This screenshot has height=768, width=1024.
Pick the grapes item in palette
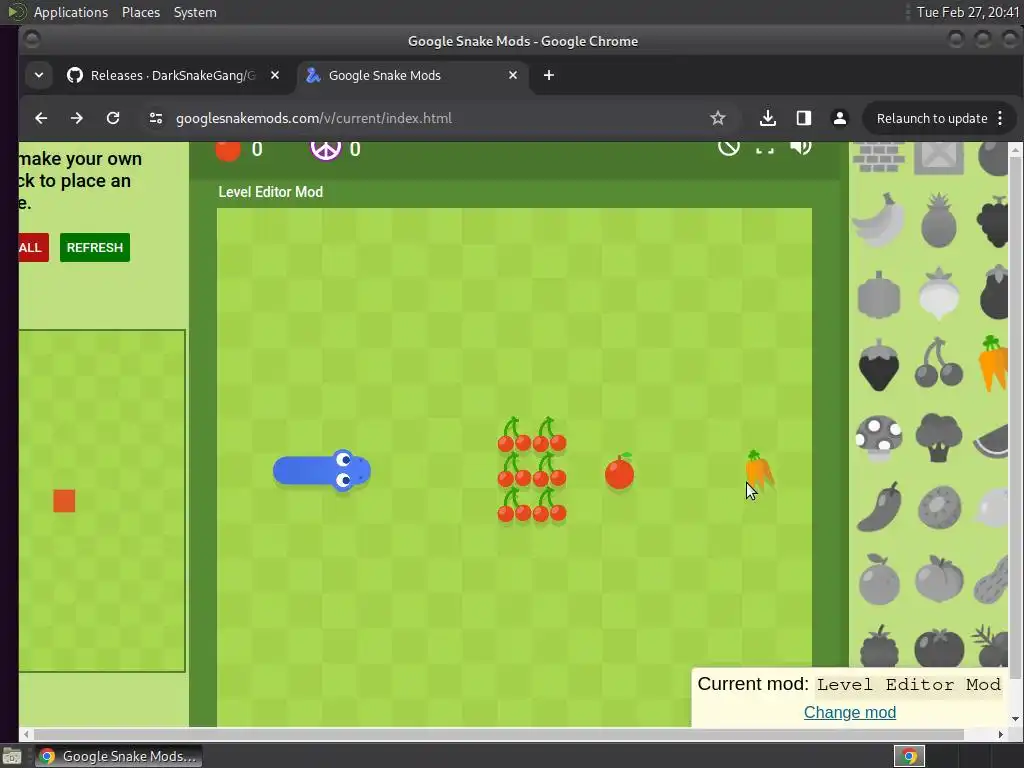(993, 221)
